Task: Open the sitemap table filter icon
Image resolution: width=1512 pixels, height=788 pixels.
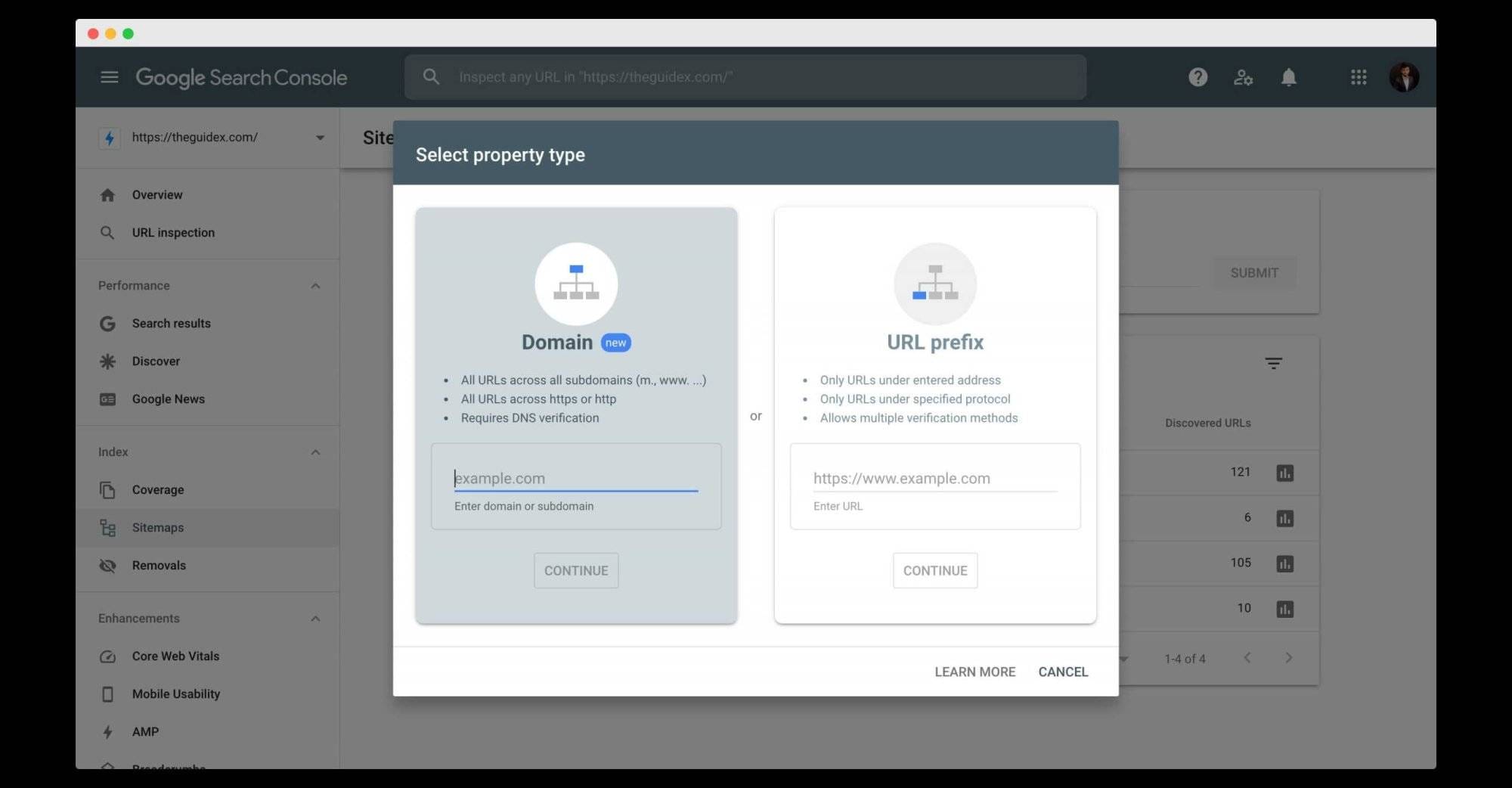Action: click(x=1273, y=364)
